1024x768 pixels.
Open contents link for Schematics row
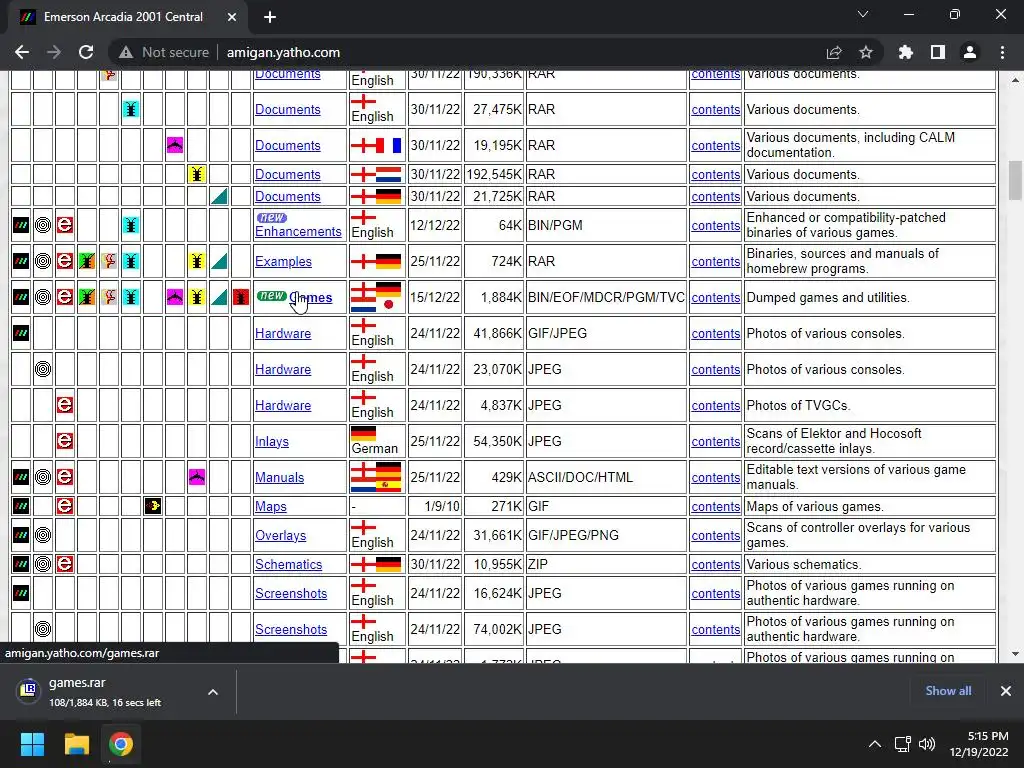click(x=716, y=564)
